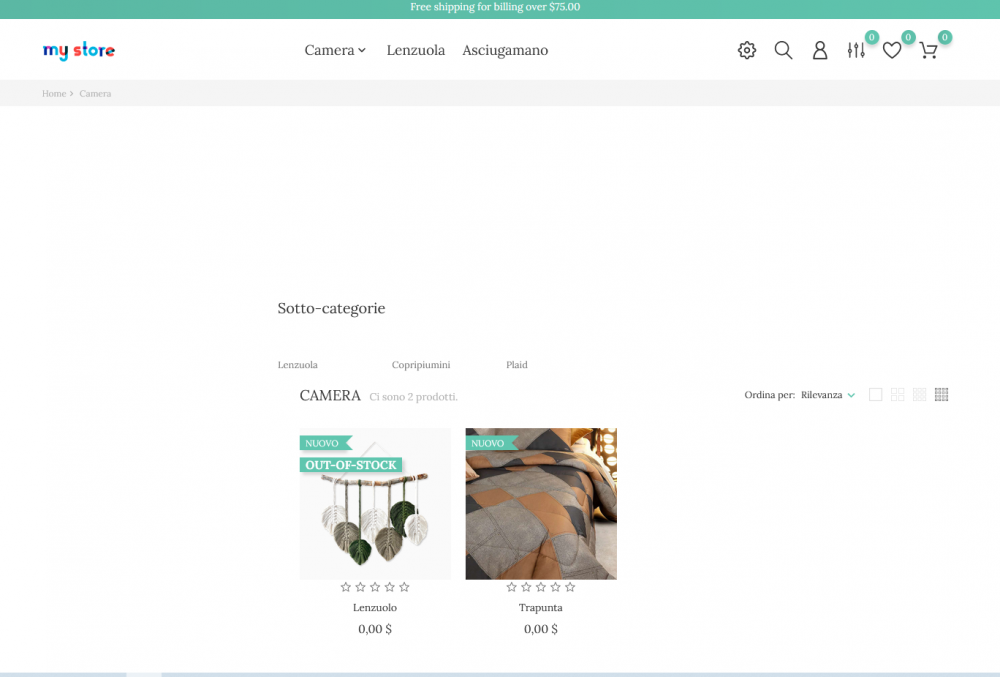
Task: Open the shopping cart icon
Action: coord(929,50)
